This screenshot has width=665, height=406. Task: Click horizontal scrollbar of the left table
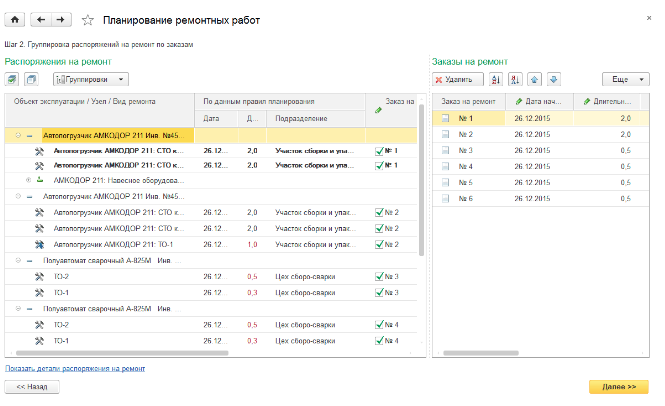(x=122, y=353)
